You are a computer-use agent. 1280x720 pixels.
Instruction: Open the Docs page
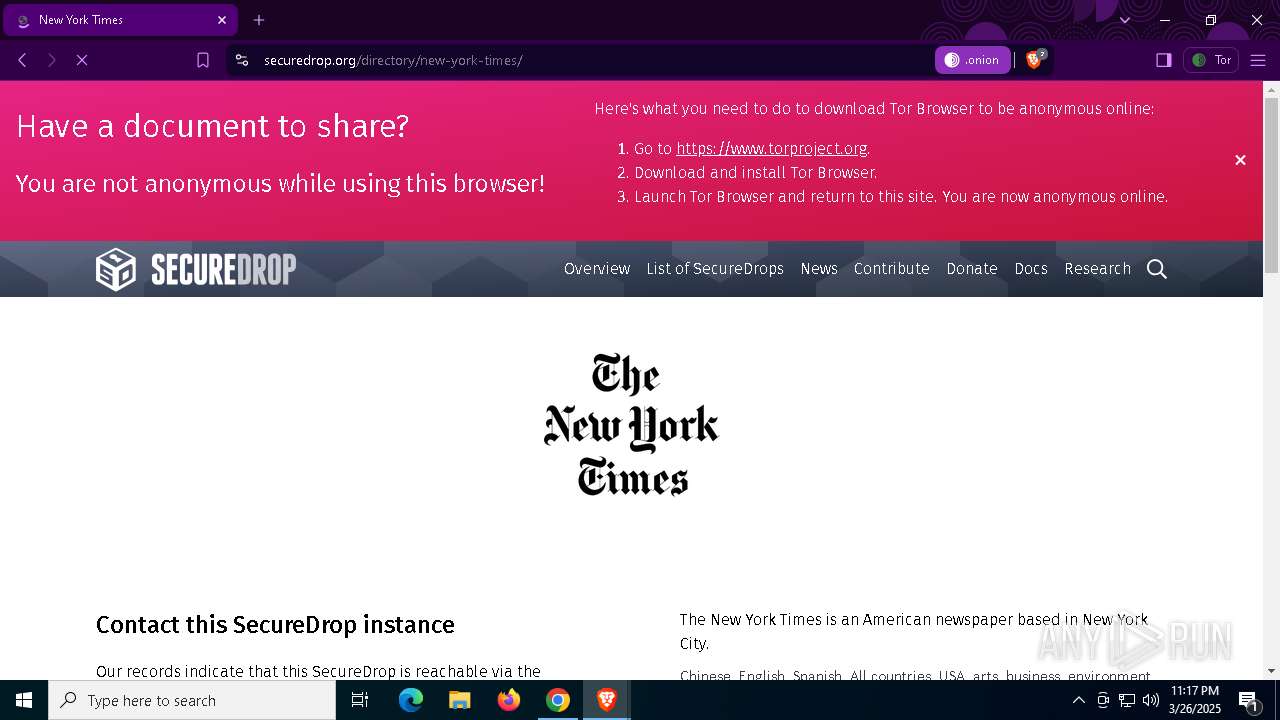click(1031, 268)
